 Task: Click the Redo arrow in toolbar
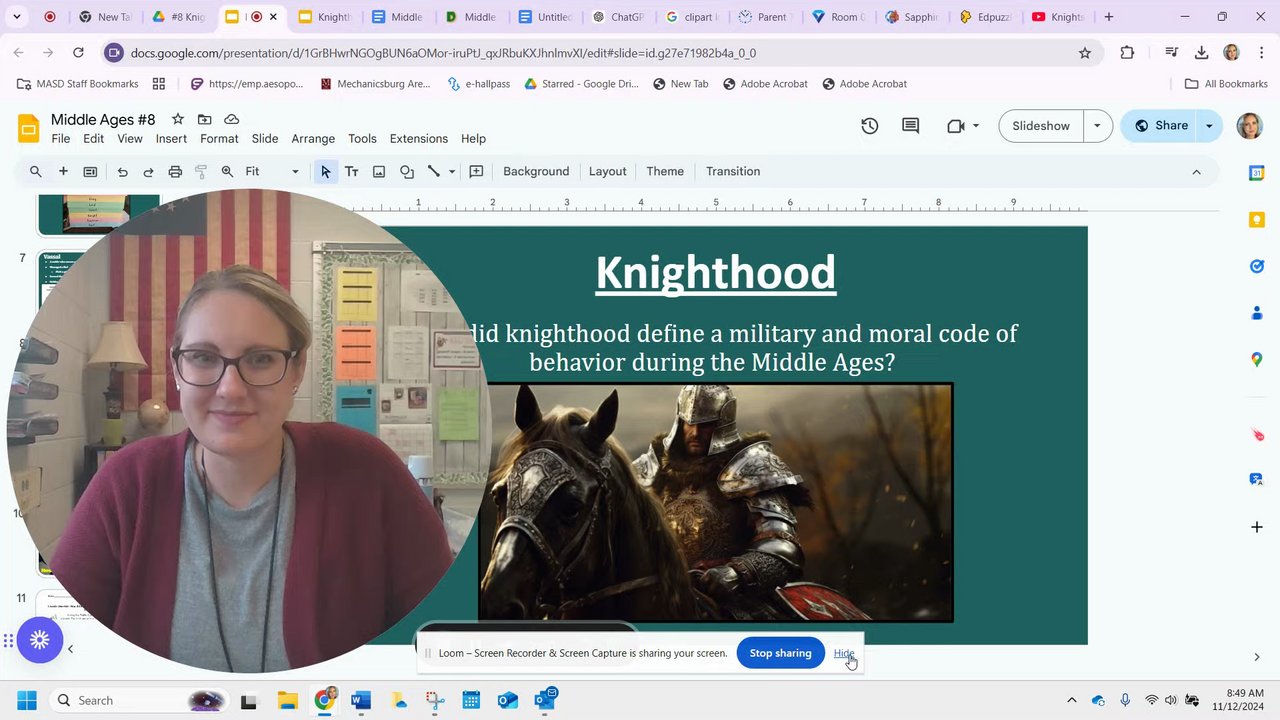click(148, 172)
